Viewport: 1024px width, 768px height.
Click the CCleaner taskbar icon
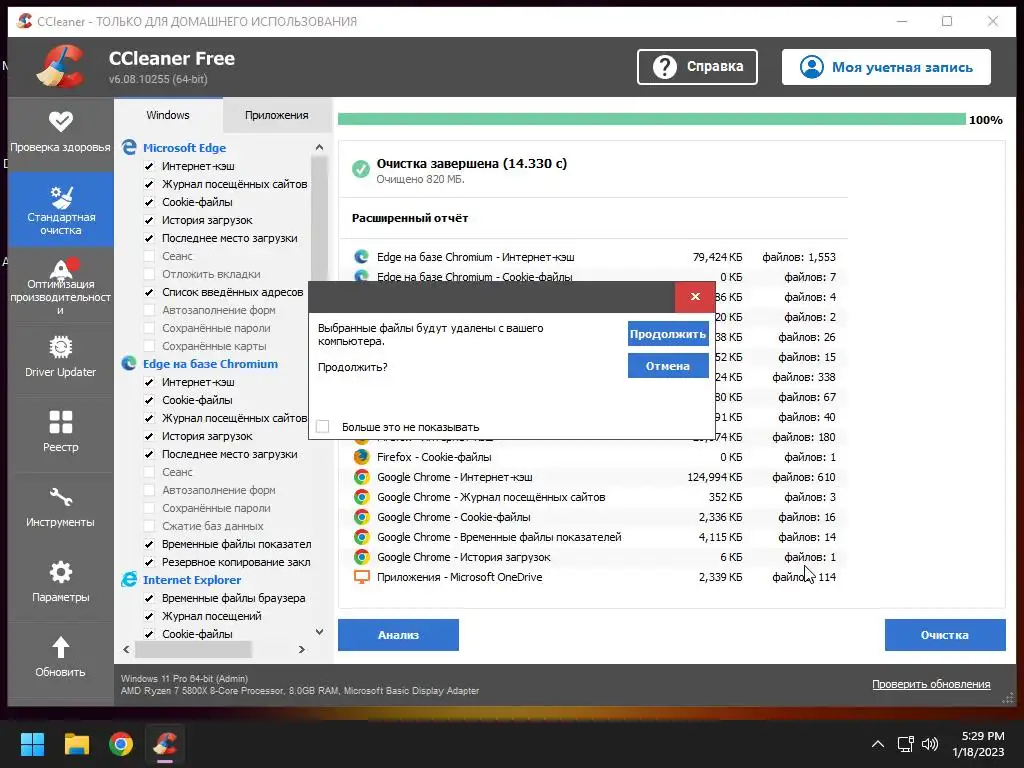click(x=165, y=744)
